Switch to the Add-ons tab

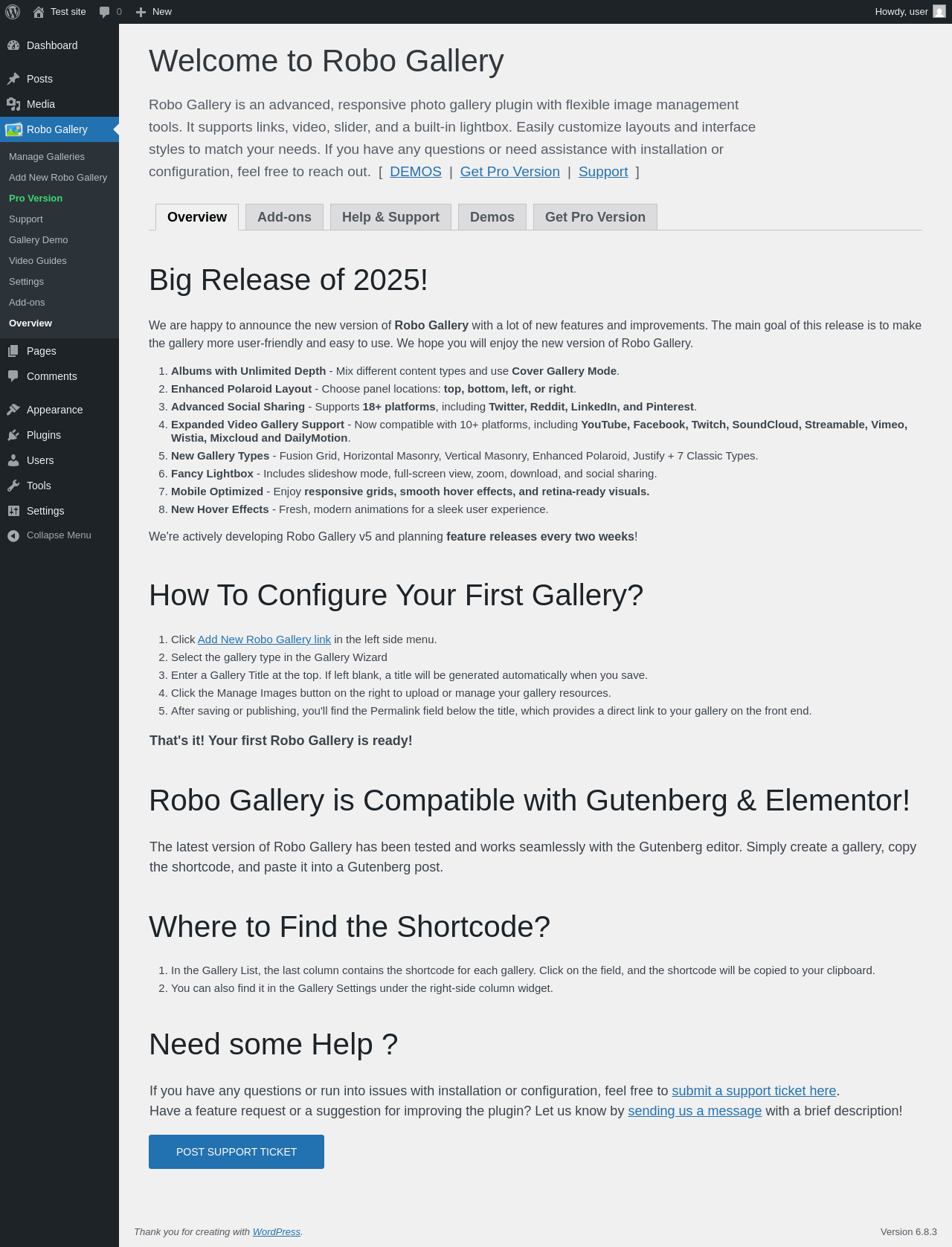pos(284,217)
